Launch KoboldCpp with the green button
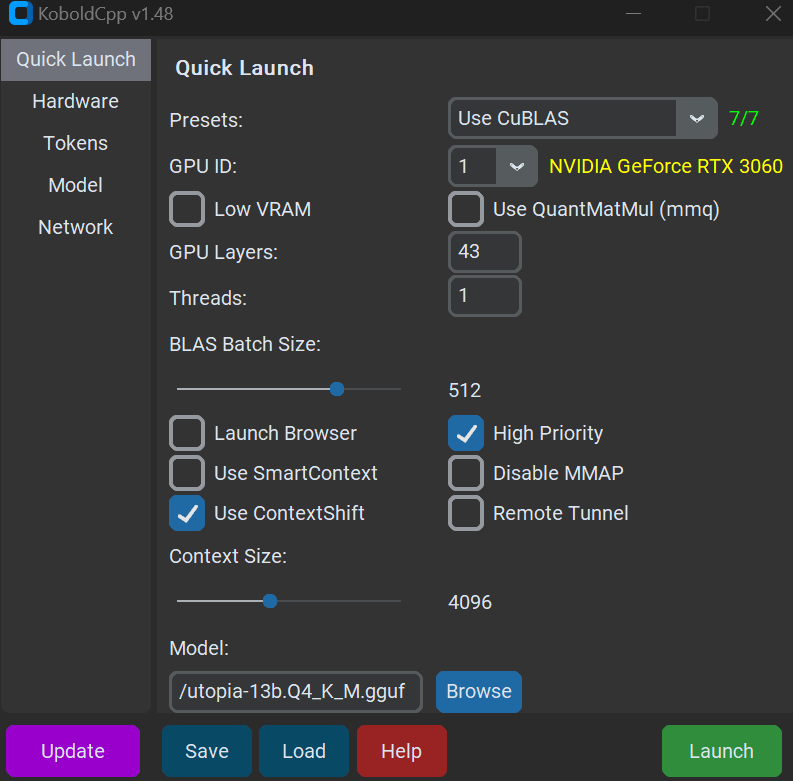The height and width of the screenshot is (781, 793). pyautogui.click(x=722, y=751)
